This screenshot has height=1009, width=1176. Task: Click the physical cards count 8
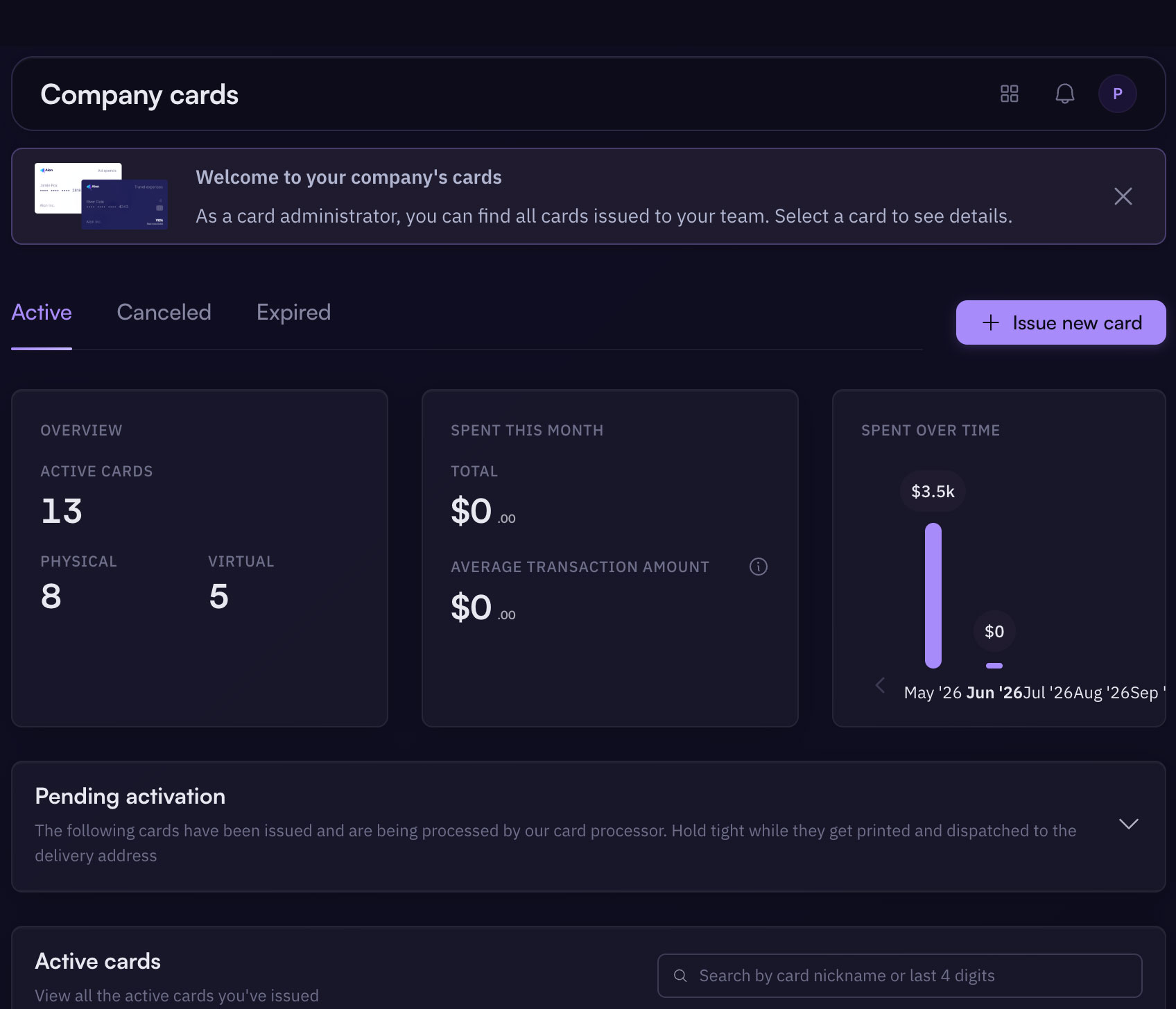[51, 596]
